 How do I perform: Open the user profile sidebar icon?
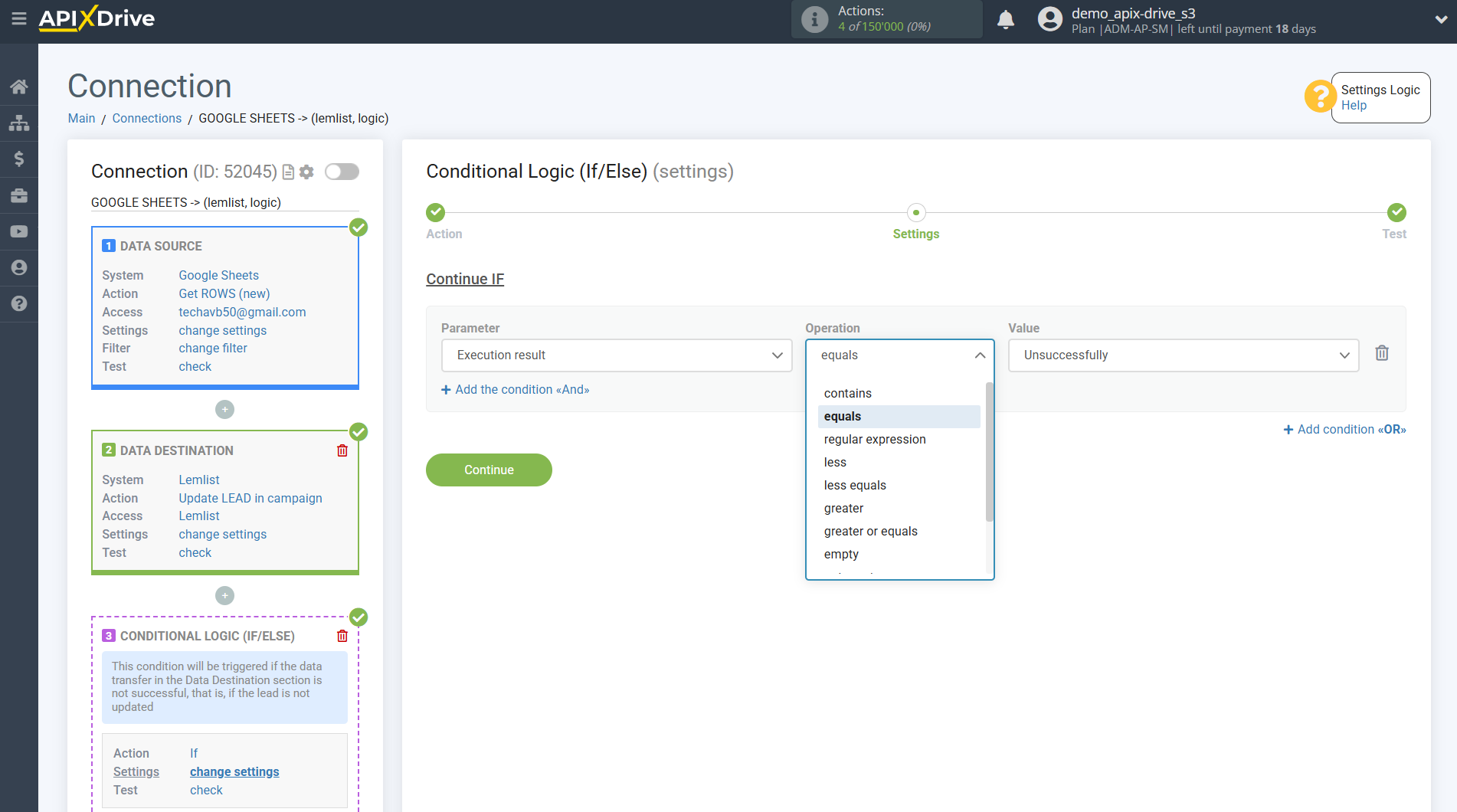coord(19,267)
